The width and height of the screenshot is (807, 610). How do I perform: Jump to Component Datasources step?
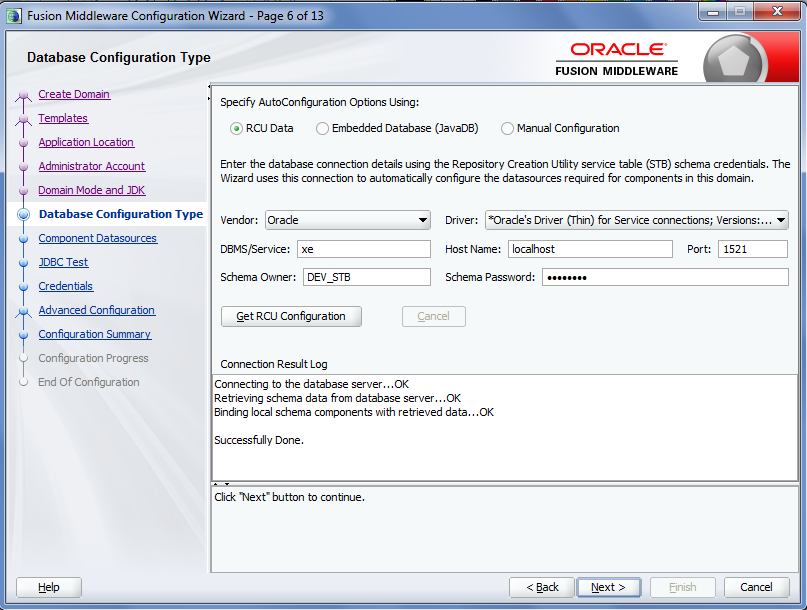[x=97, y=238]
